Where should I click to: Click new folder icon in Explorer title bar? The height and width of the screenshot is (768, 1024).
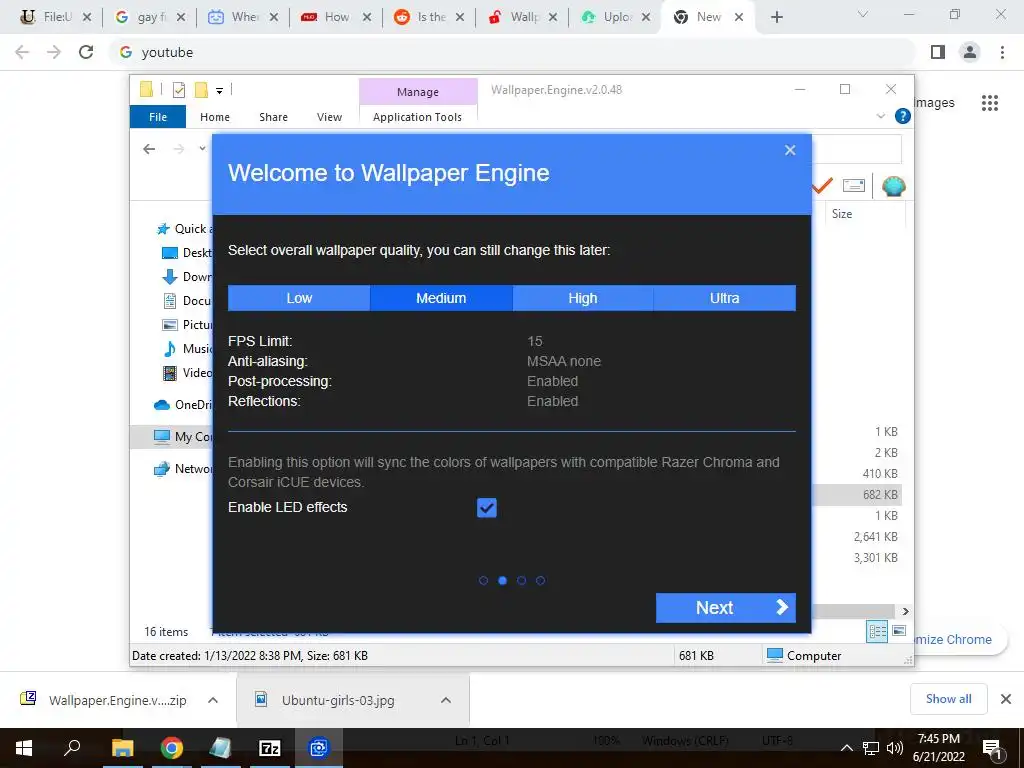click(x=201, y=90)
